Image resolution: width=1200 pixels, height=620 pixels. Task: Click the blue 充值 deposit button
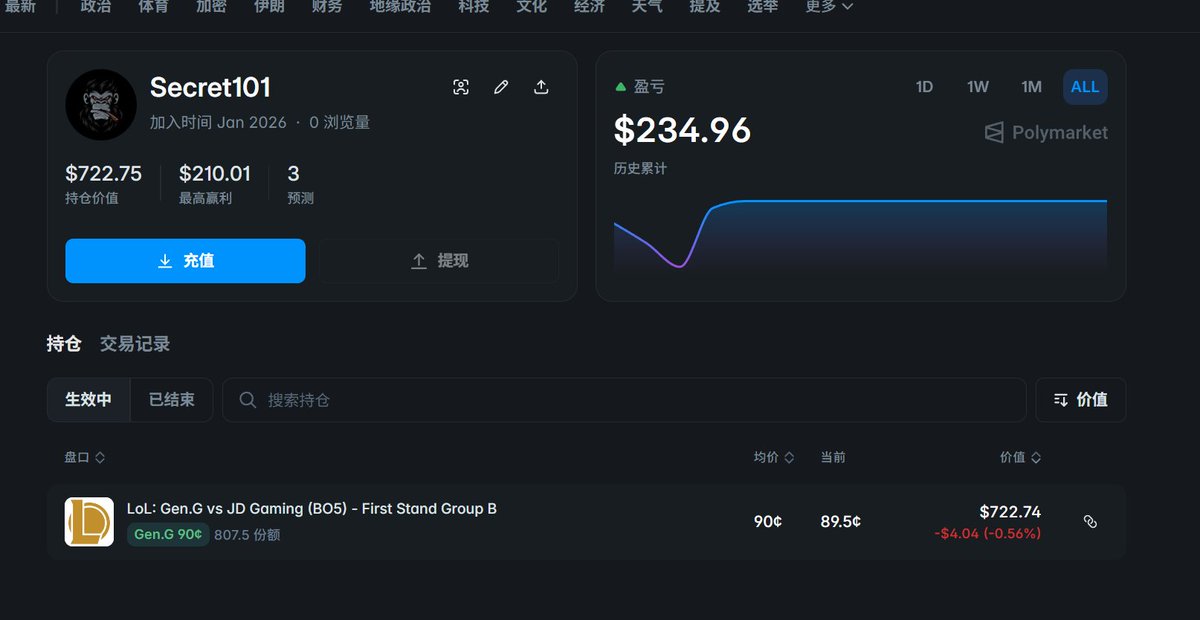(185, 260)
